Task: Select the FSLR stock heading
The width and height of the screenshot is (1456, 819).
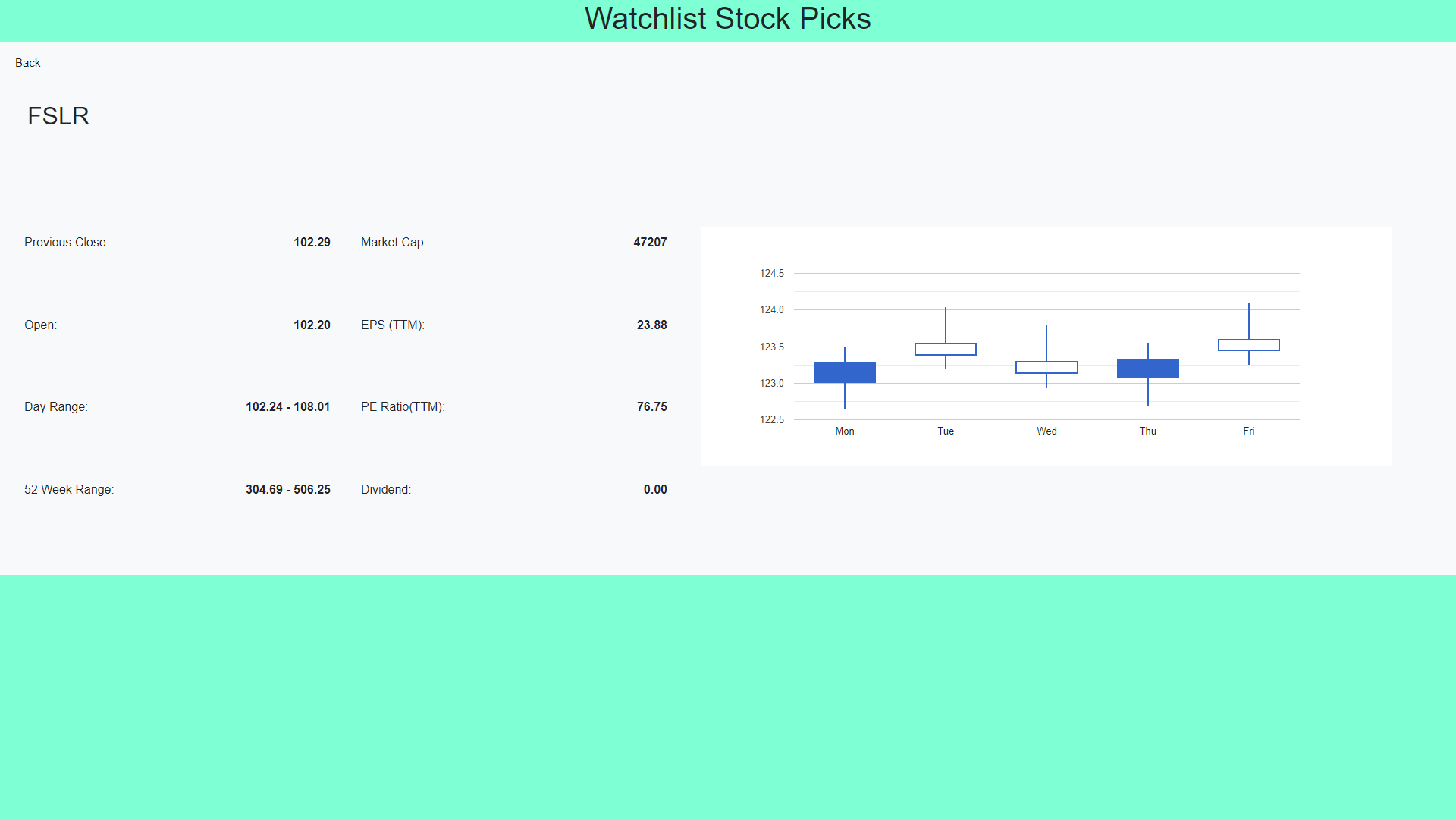Action: [58, 116]
